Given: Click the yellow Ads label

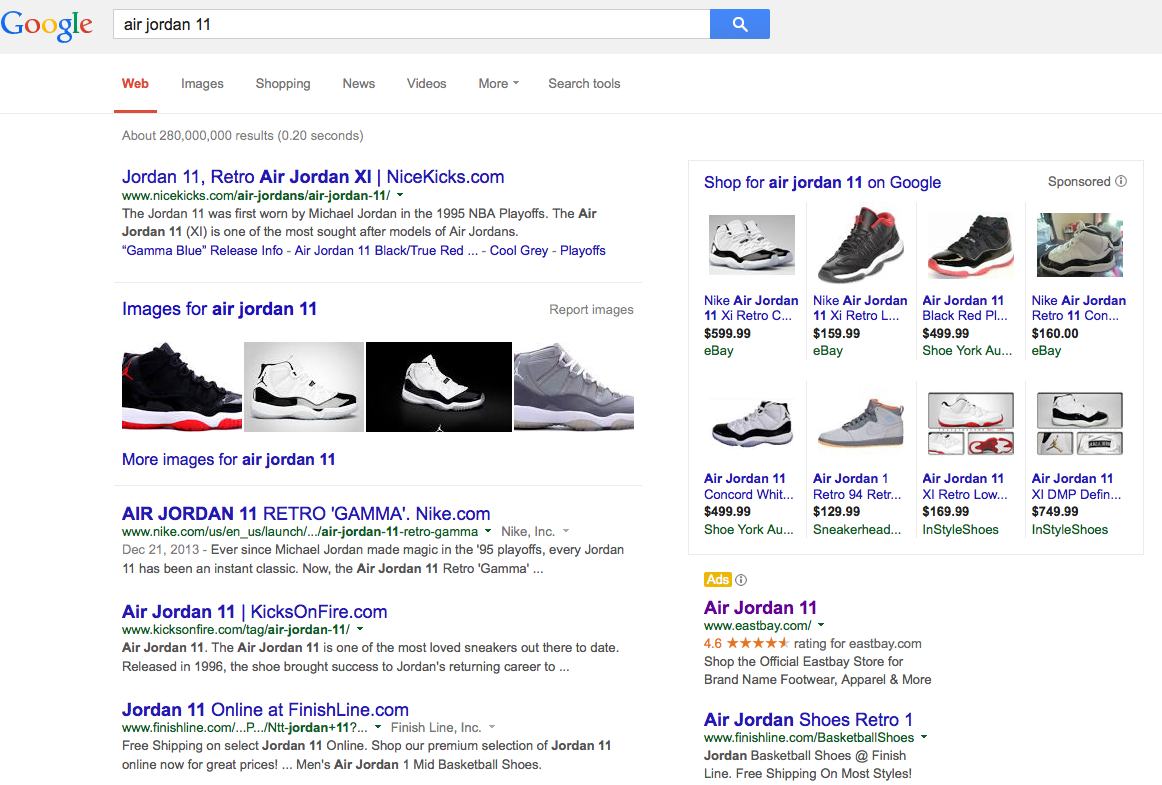Looking at the screenshot, I should (717, 580).
